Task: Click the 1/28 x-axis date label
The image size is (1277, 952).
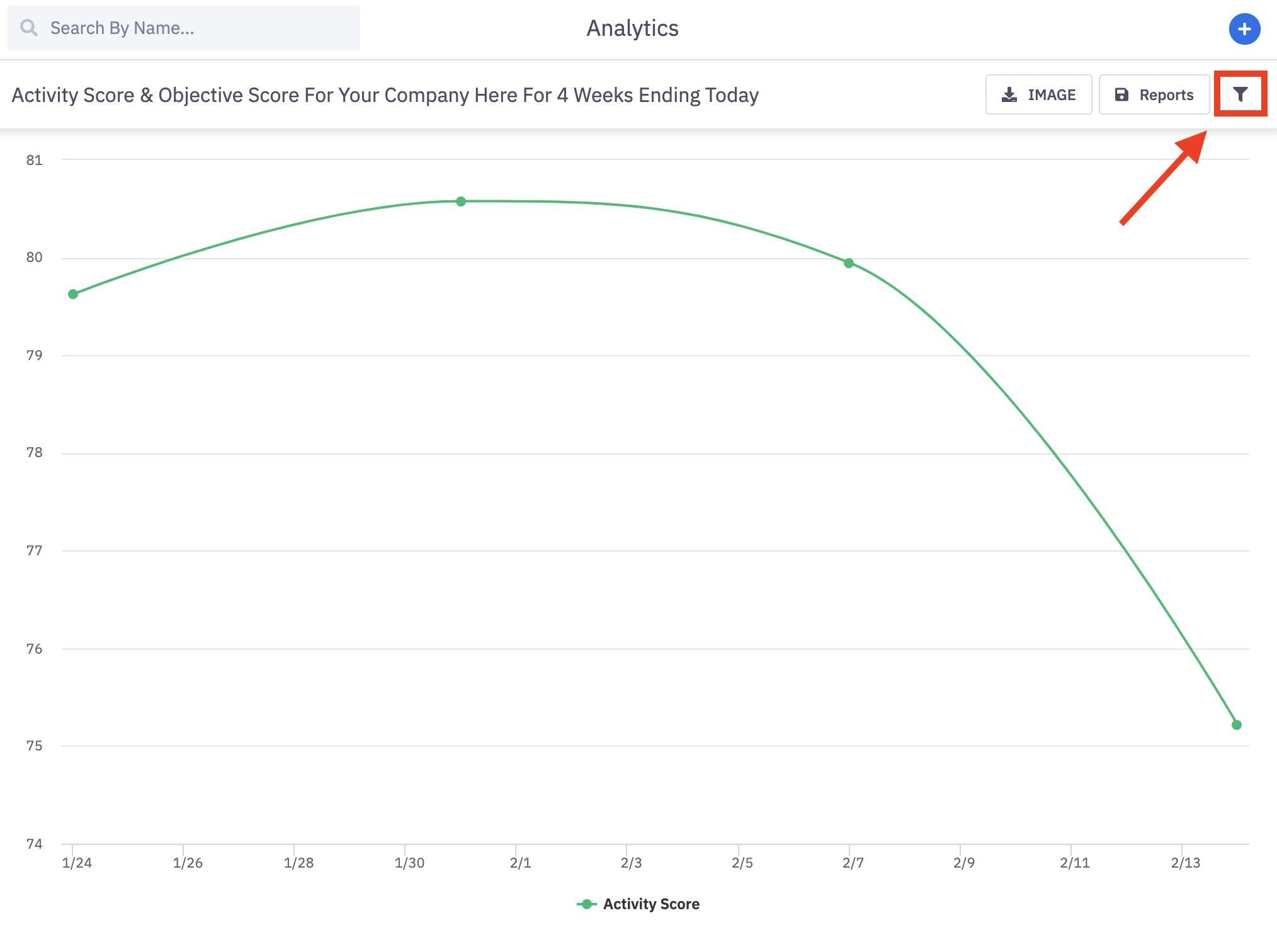Action: point(298,863)
